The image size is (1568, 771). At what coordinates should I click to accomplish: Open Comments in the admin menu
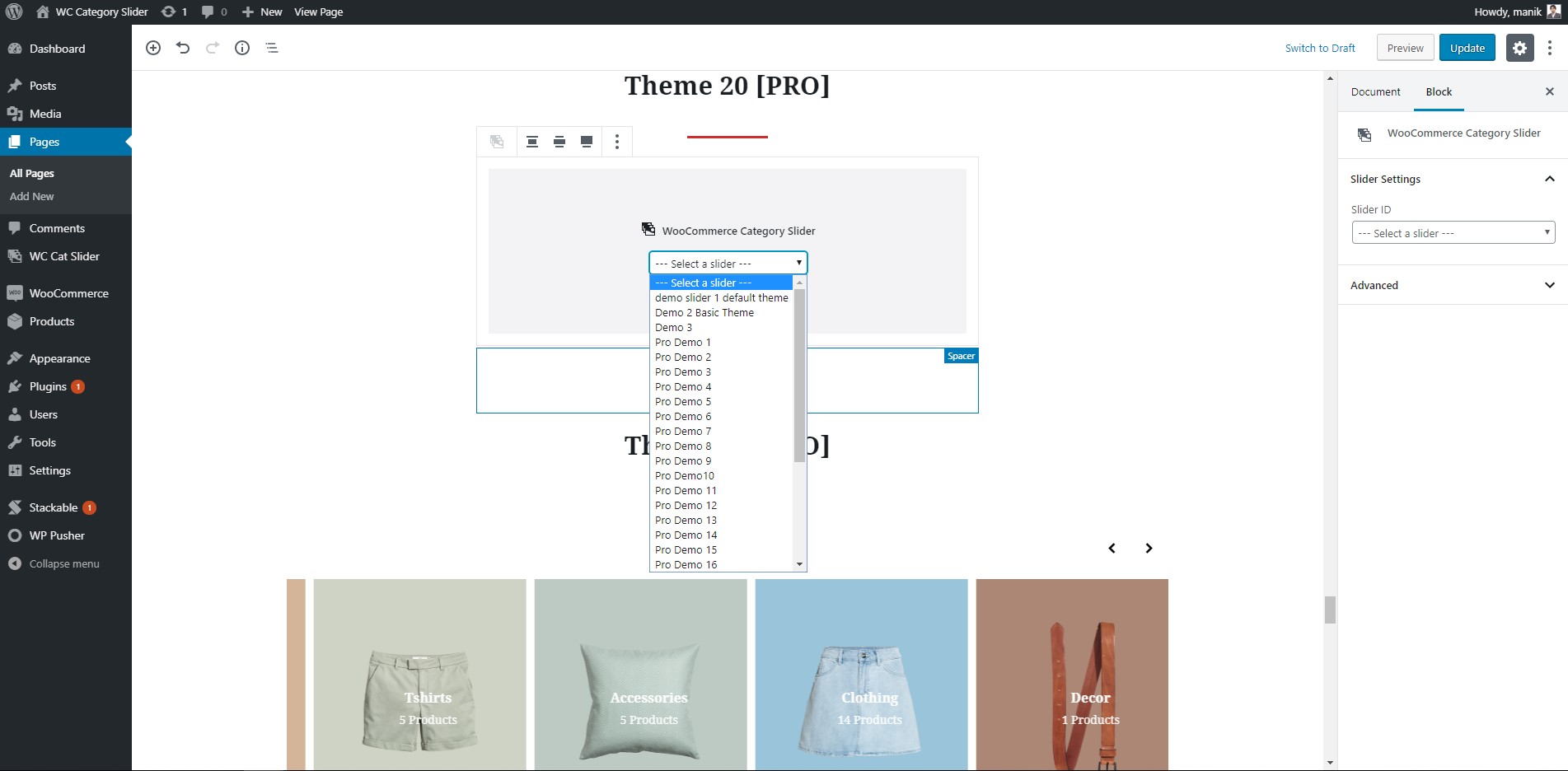click(x=66, y=228)
